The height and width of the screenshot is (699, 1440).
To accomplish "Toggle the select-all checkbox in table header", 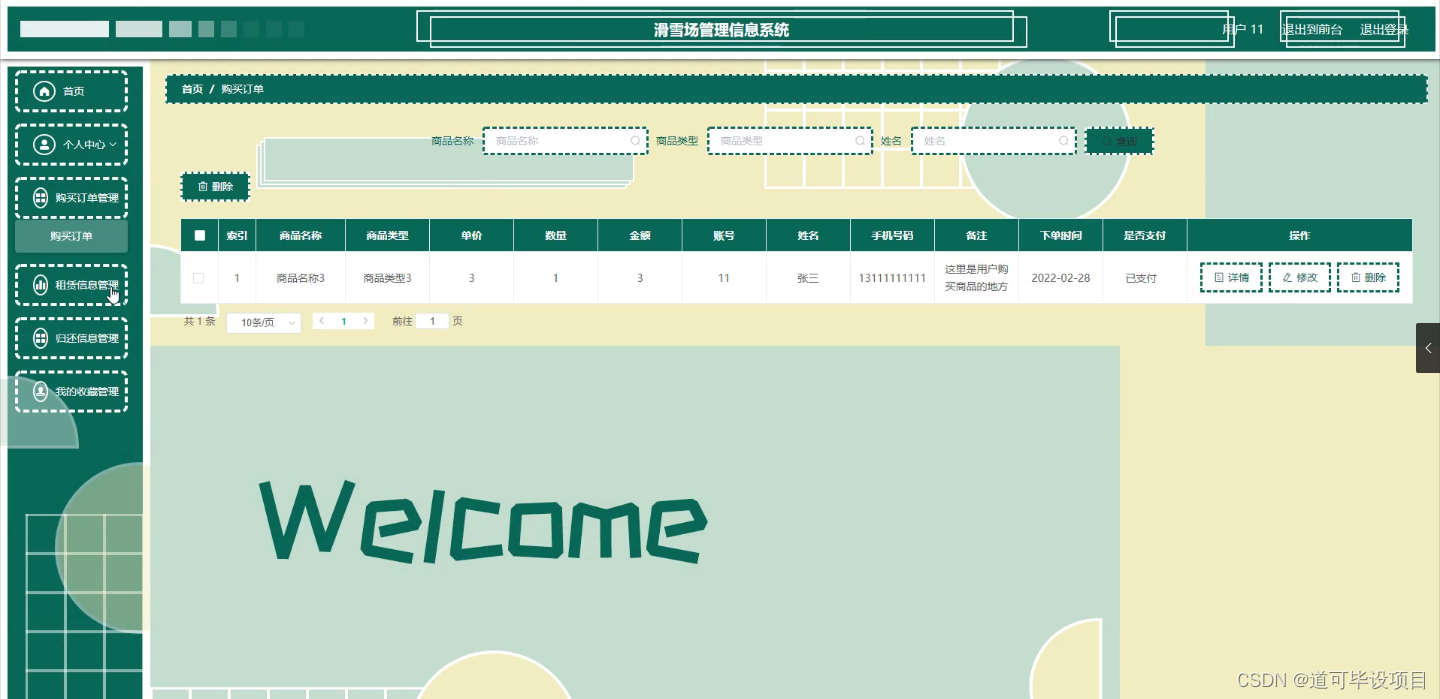I will tap(200, 235).
